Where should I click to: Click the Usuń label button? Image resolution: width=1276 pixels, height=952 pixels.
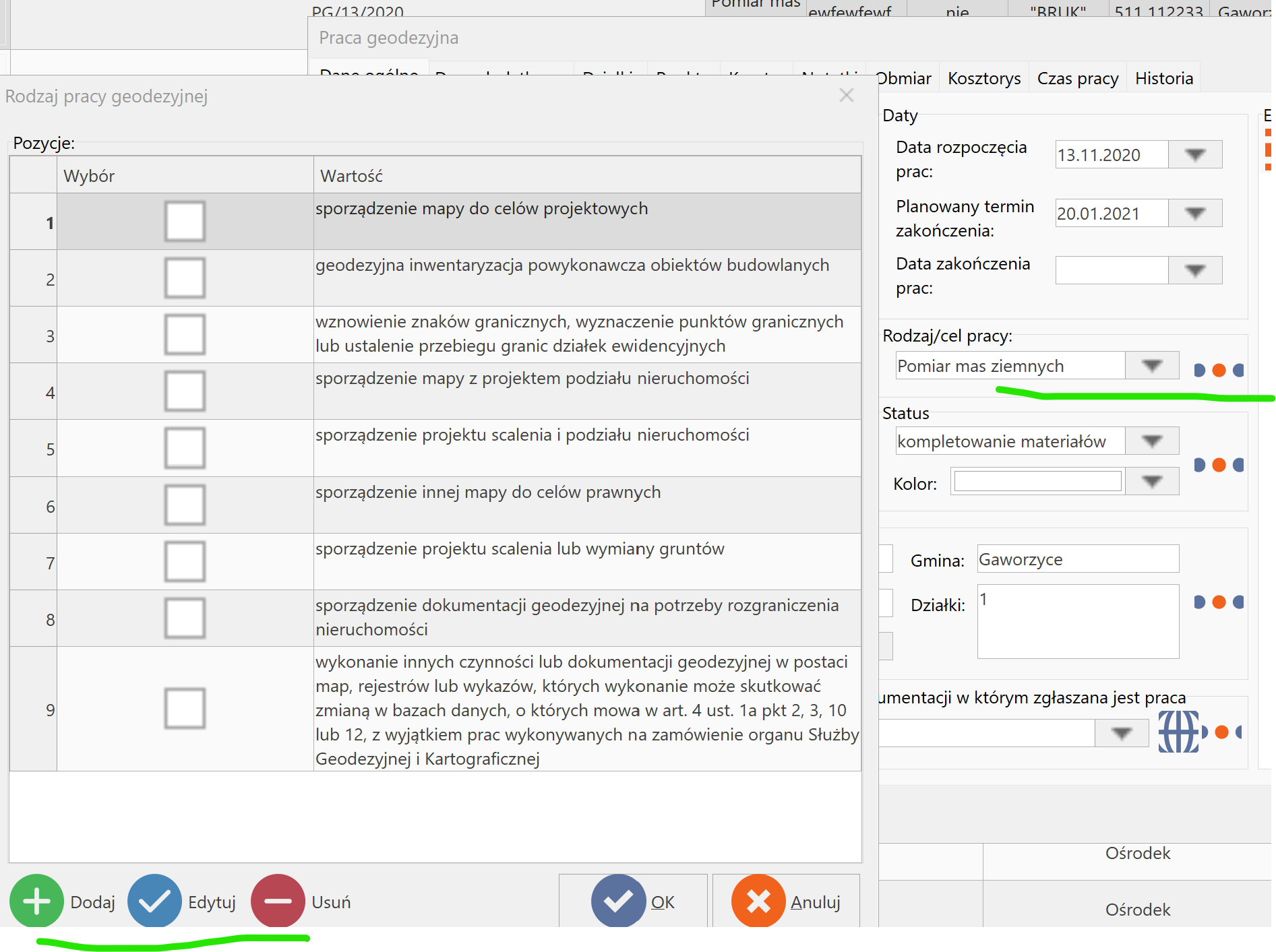(x=331, y=902)
